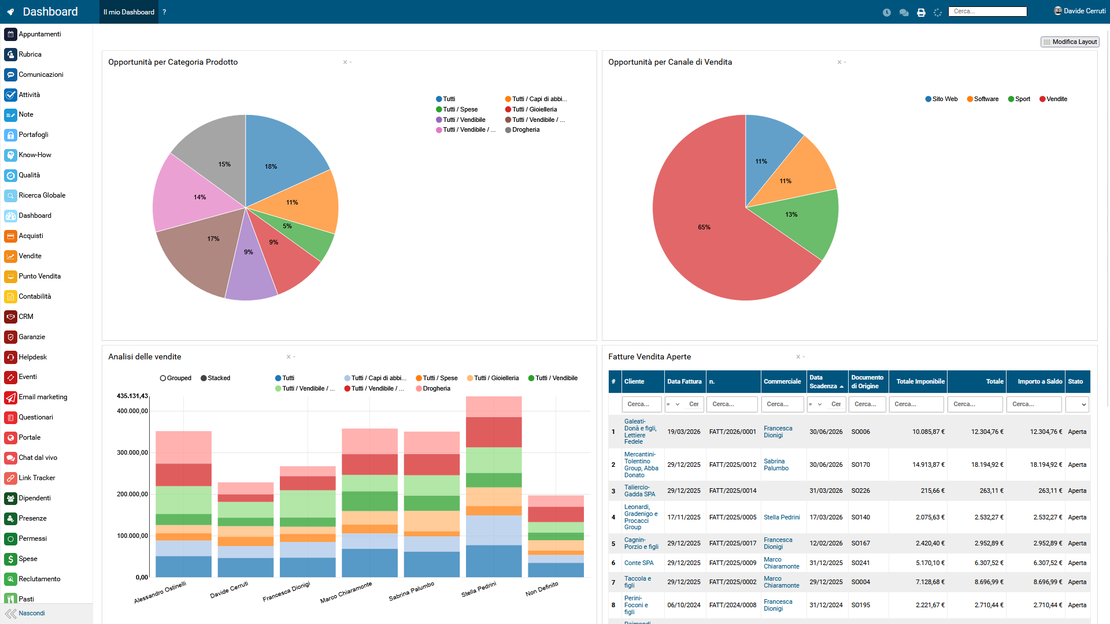Open the Qualità module

23,175
